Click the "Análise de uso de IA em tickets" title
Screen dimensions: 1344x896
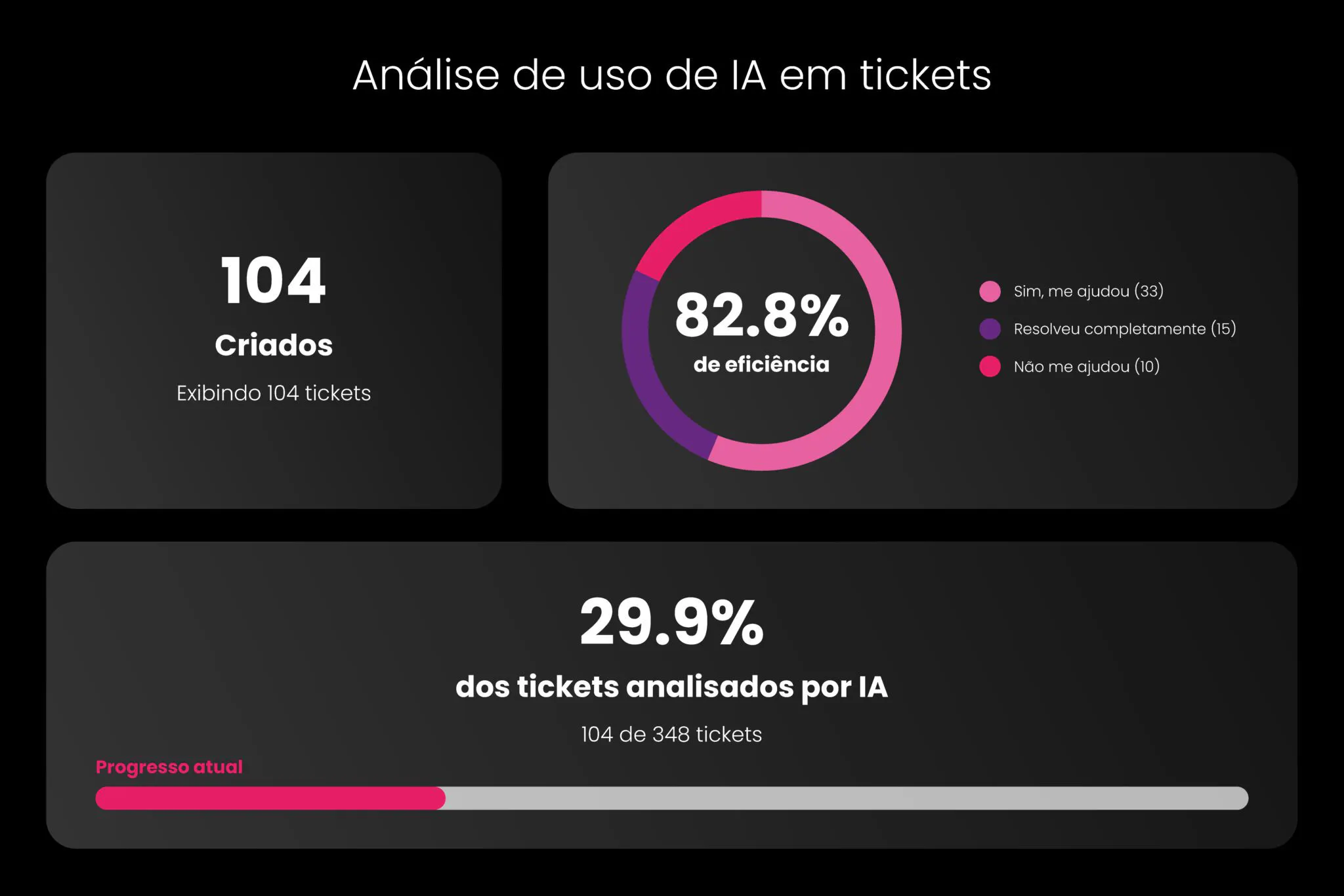tap(671, 75)
